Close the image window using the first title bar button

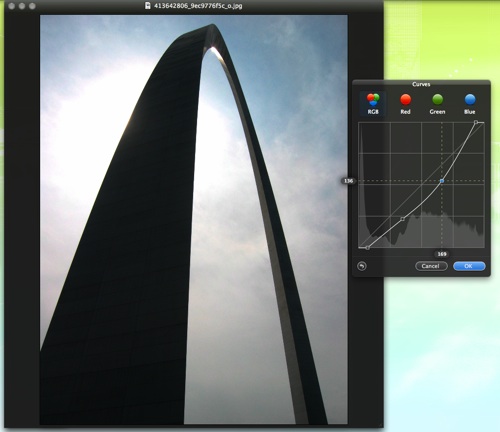12,6
